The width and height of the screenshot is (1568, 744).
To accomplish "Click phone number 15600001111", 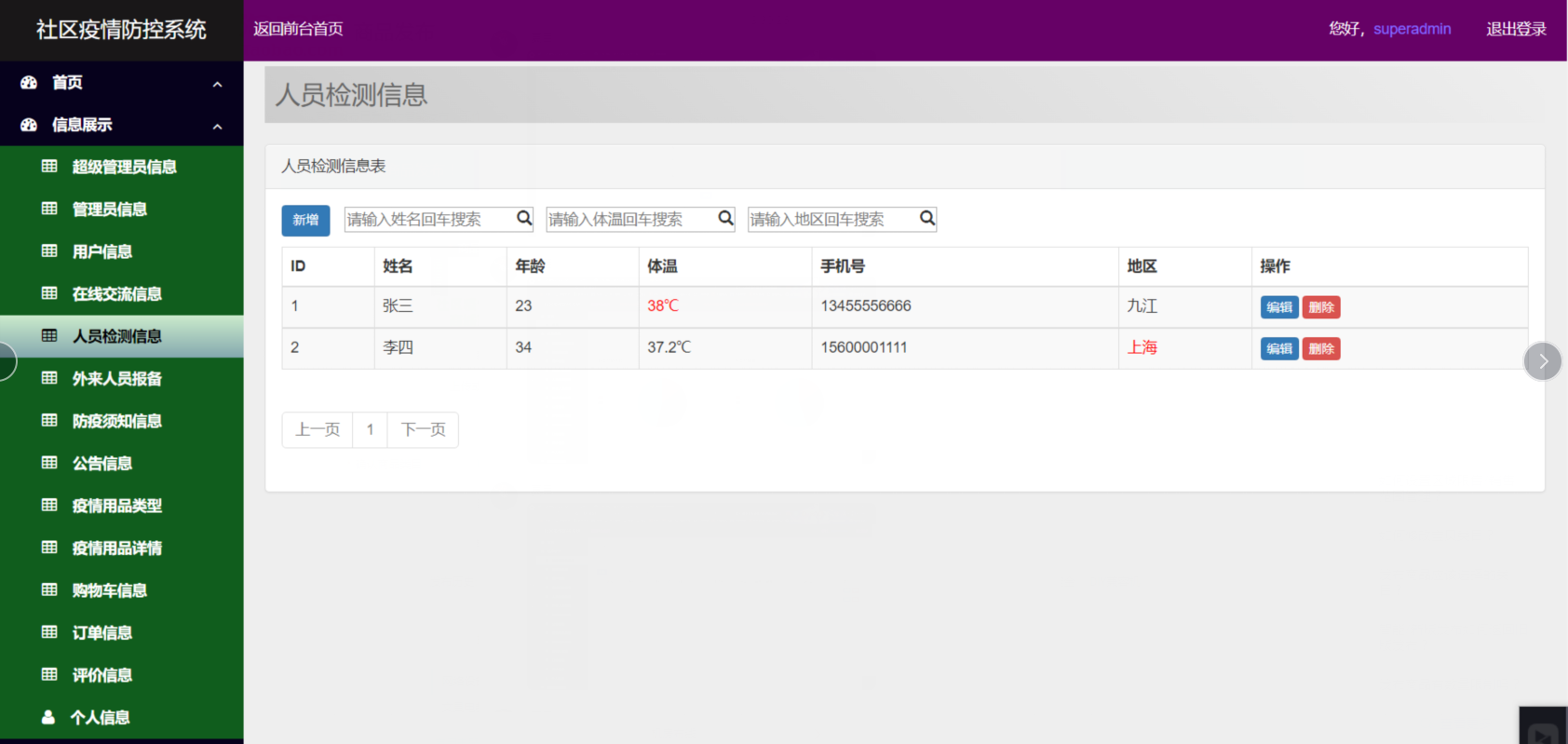I will [864, 347].
